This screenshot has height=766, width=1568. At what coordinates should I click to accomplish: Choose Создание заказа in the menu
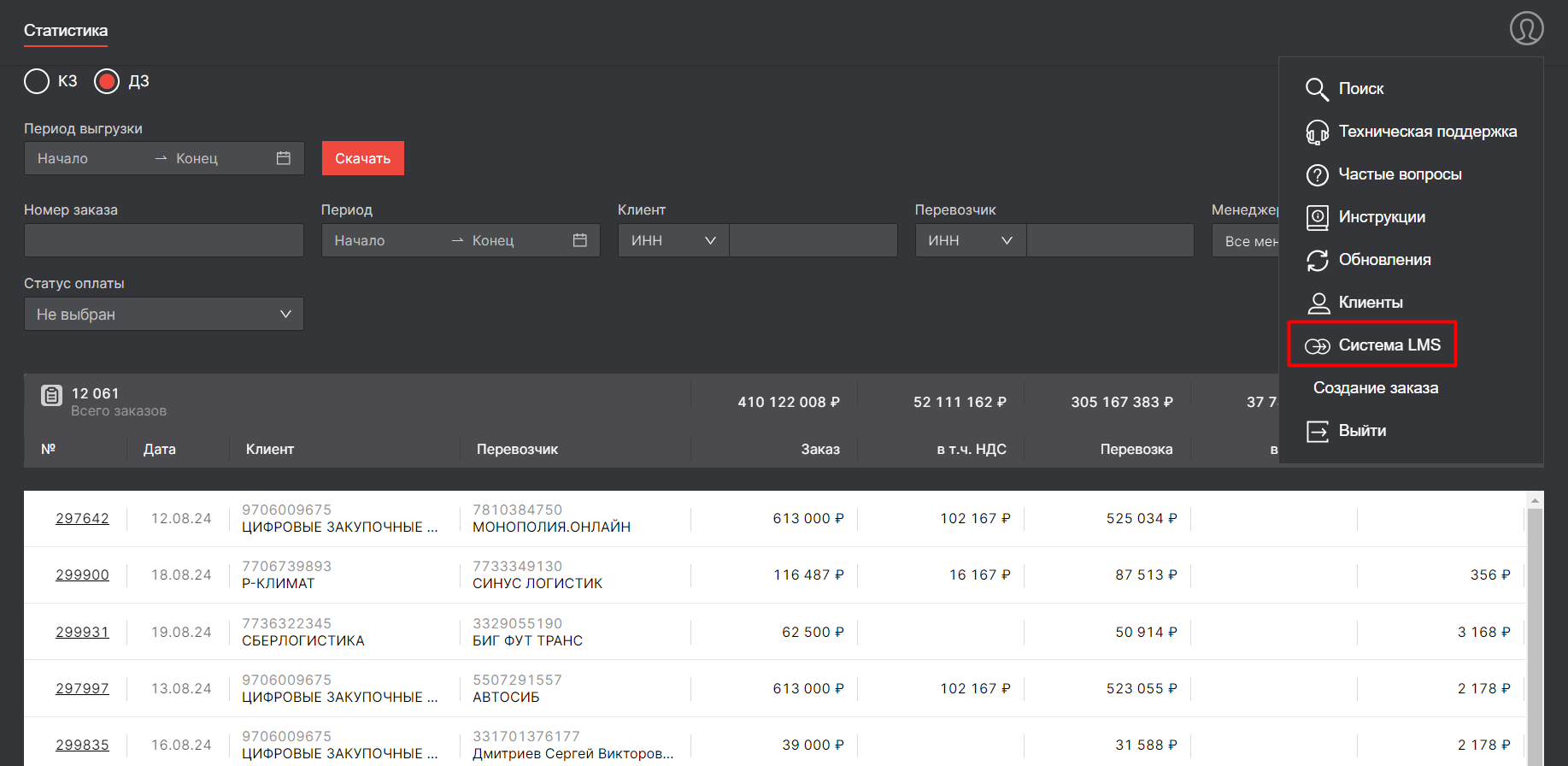(1376, 388)
